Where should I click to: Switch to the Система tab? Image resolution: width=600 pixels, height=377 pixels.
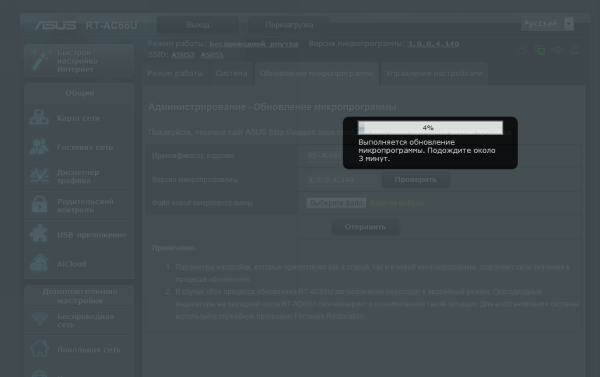click(x=231, y=73)
